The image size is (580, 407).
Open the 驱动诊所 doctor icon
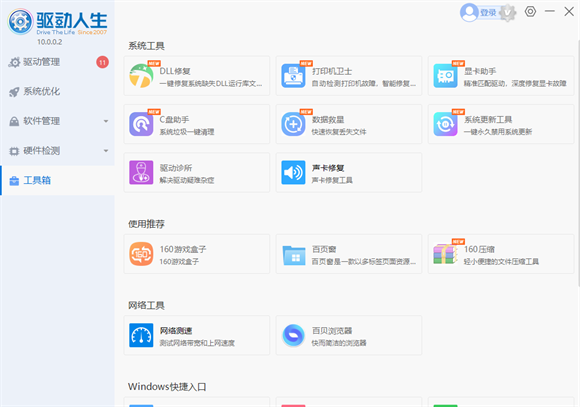[141, 172]
